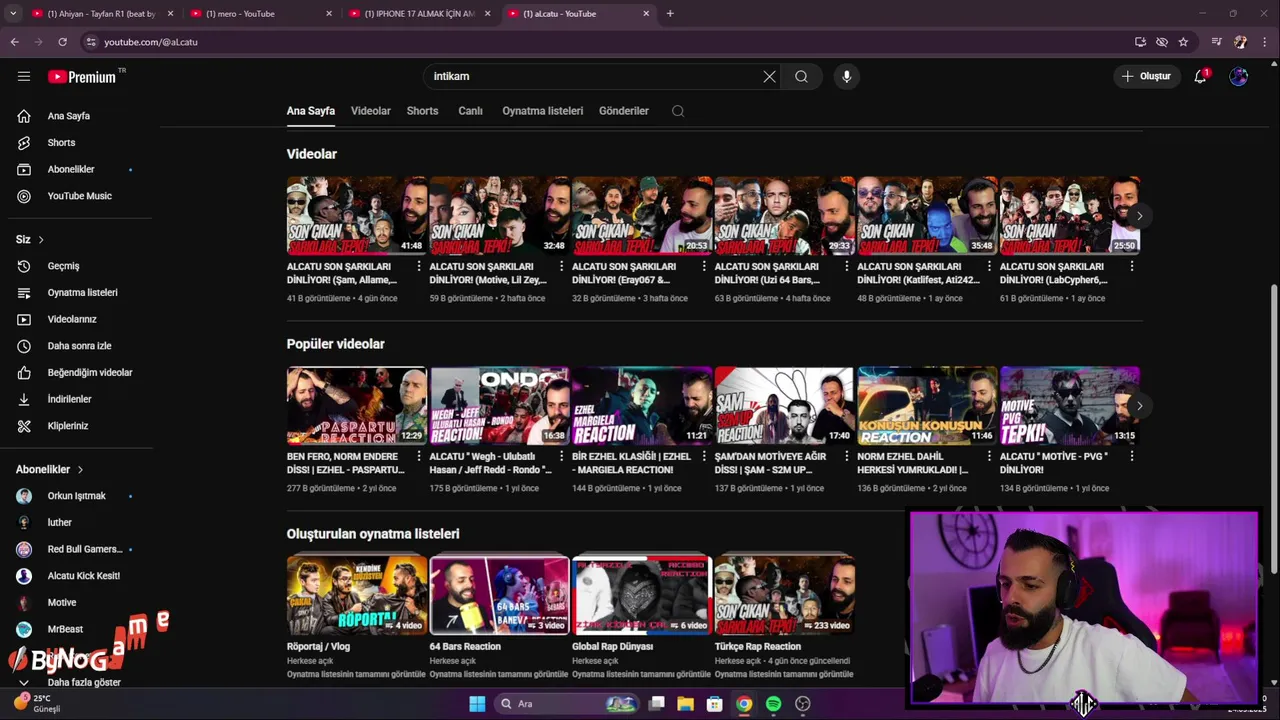This screenshot has height=720, width=1280.
Task: Play the MARGIELA REACTION thumbnail
Action: point(641,405)
